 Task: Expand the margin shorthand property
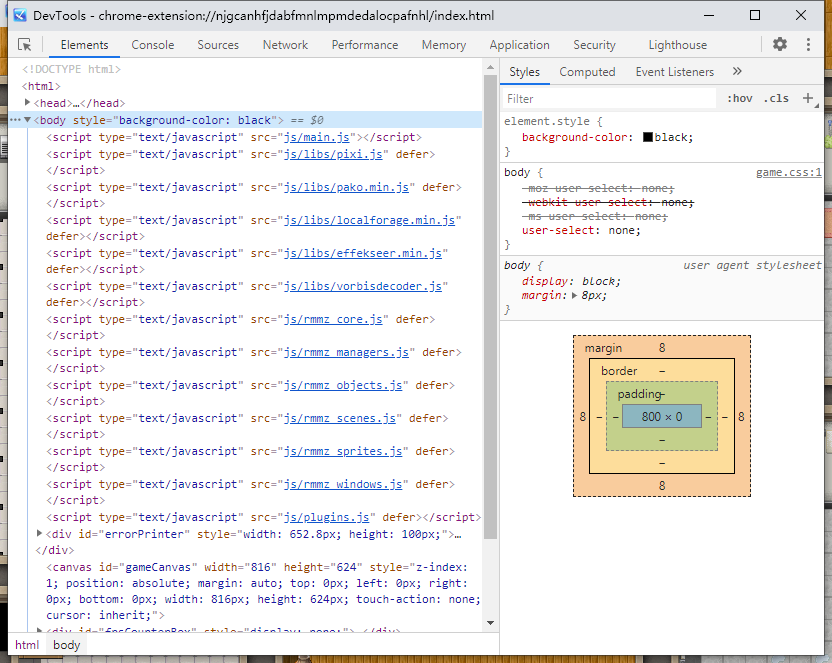coord(574,295)
